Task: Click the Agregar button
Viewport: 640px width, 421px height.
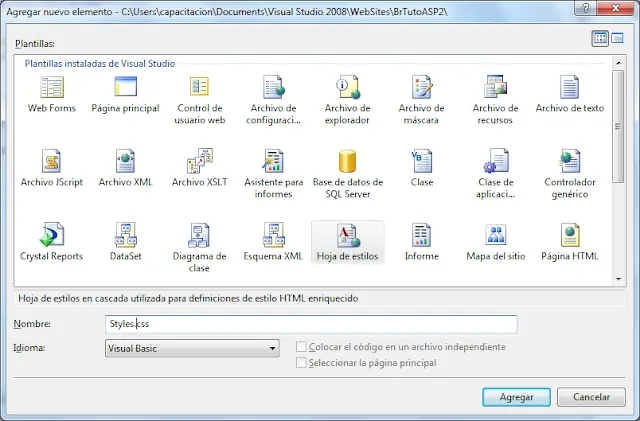Action: coord(516,397)
